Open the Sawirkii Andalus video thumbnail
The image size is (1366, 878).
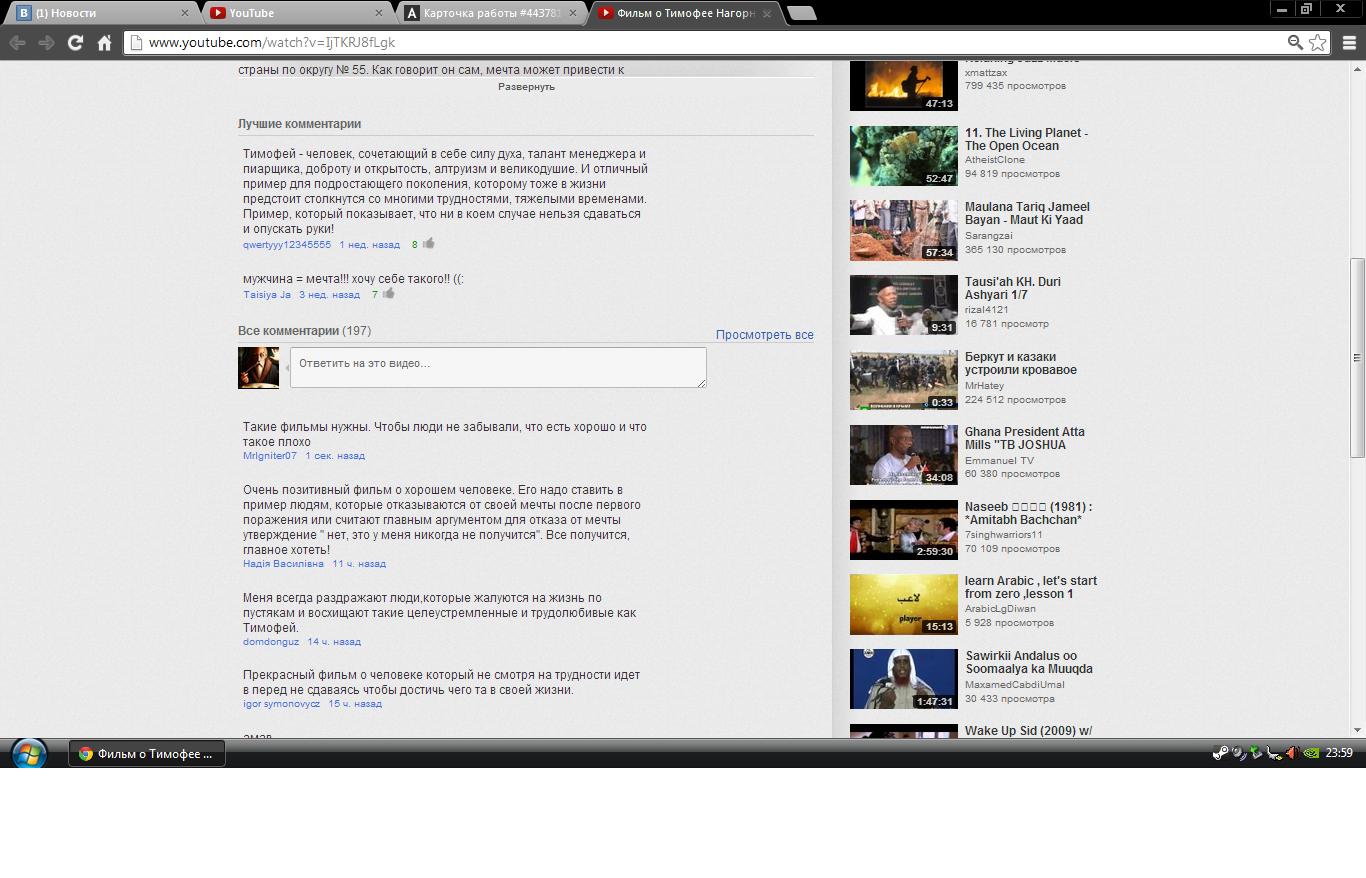(904, 679)
